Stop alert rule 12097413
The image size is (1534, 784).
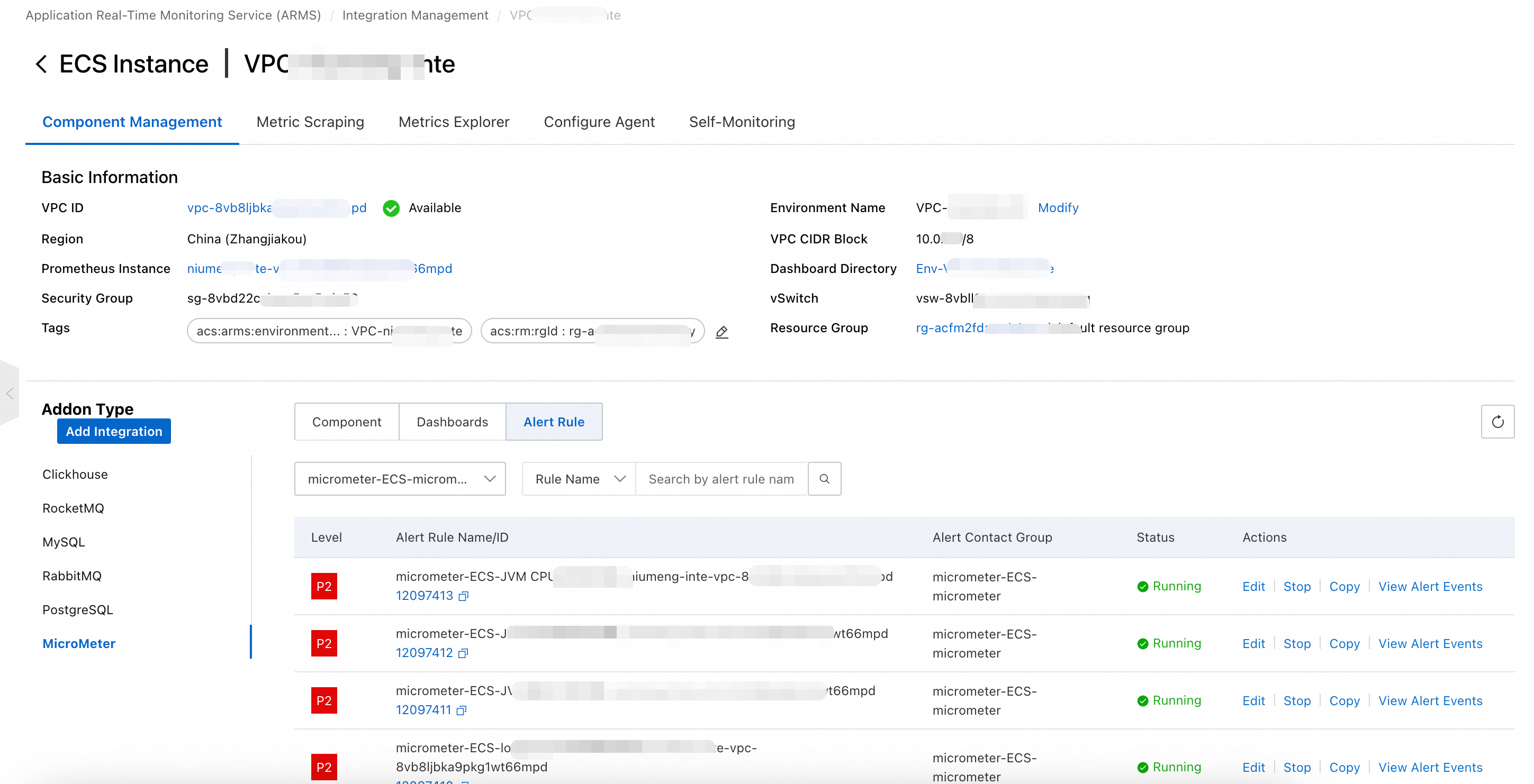coord(1296,586)
